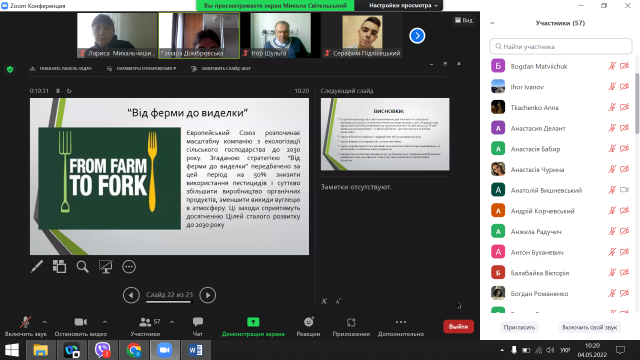Open Chrome from taskbar
This screenshot has height=360, width=640.
pos(133,350)
